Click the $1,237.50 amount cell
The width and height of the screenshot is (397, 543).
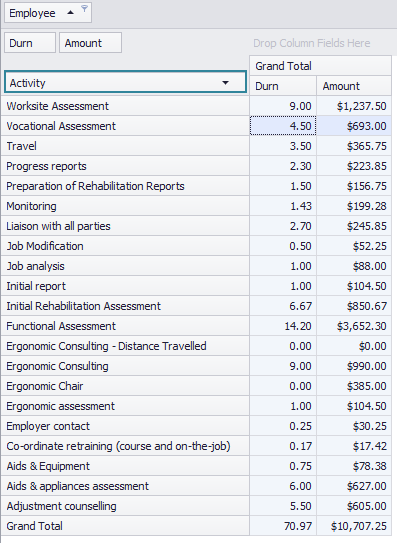(354, 106)
